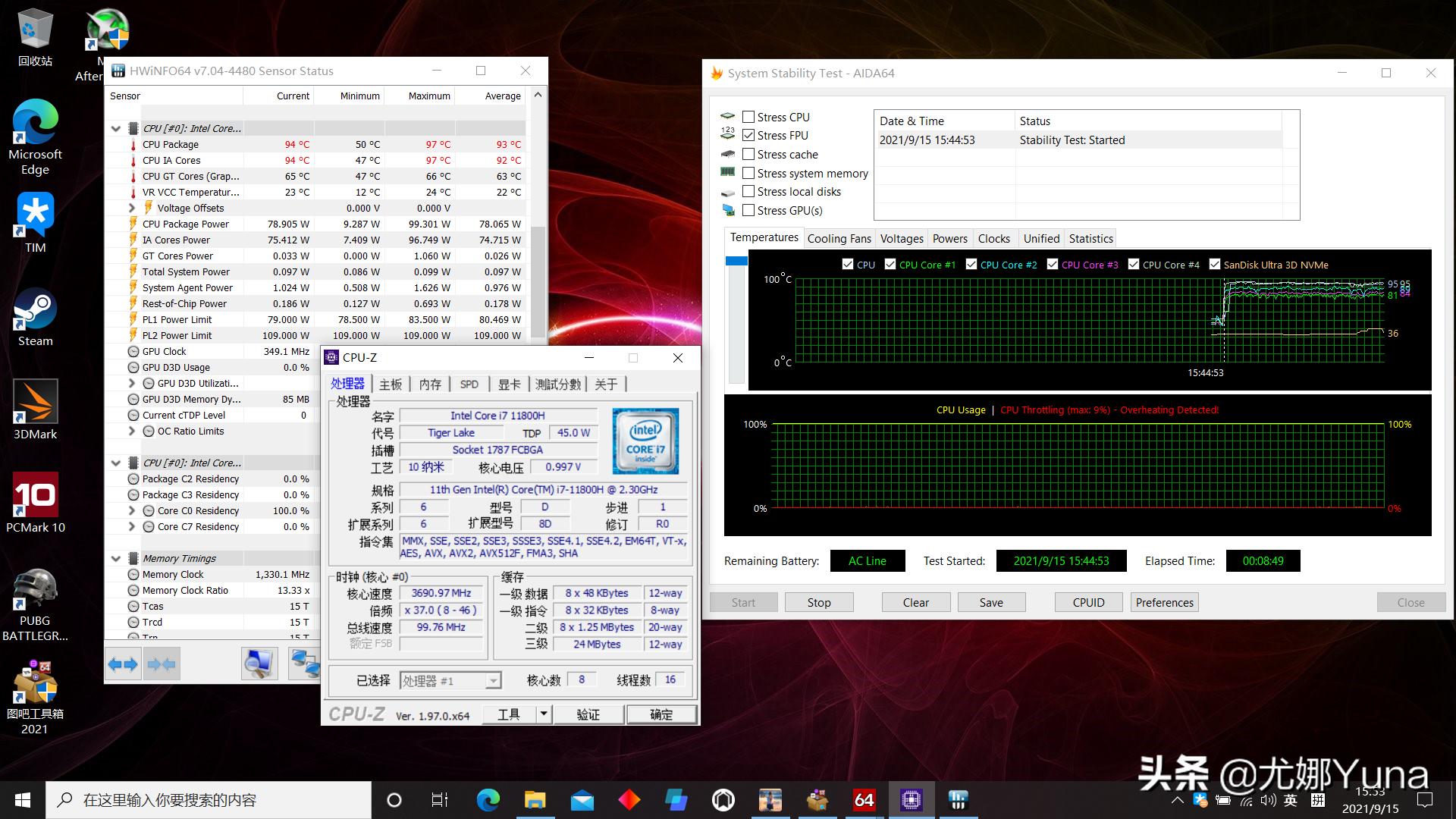
Task: Uncheck the Stress FPU option
Action: point(748,135)
